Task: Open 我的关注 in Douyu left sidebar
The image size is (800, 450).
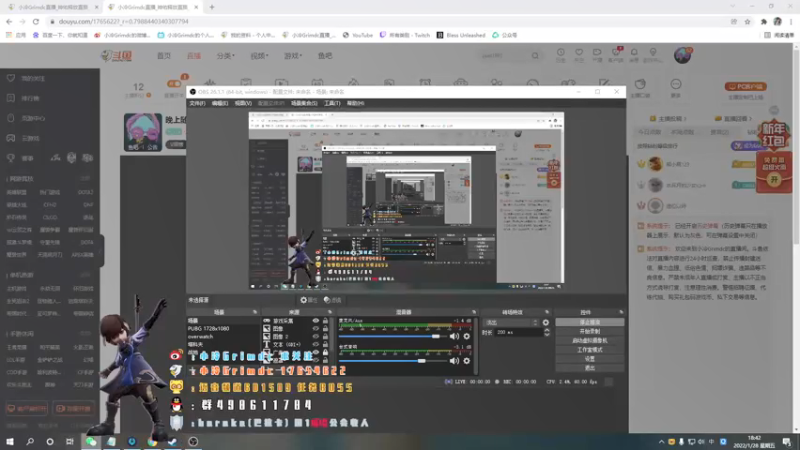Action: click(33, 79)
